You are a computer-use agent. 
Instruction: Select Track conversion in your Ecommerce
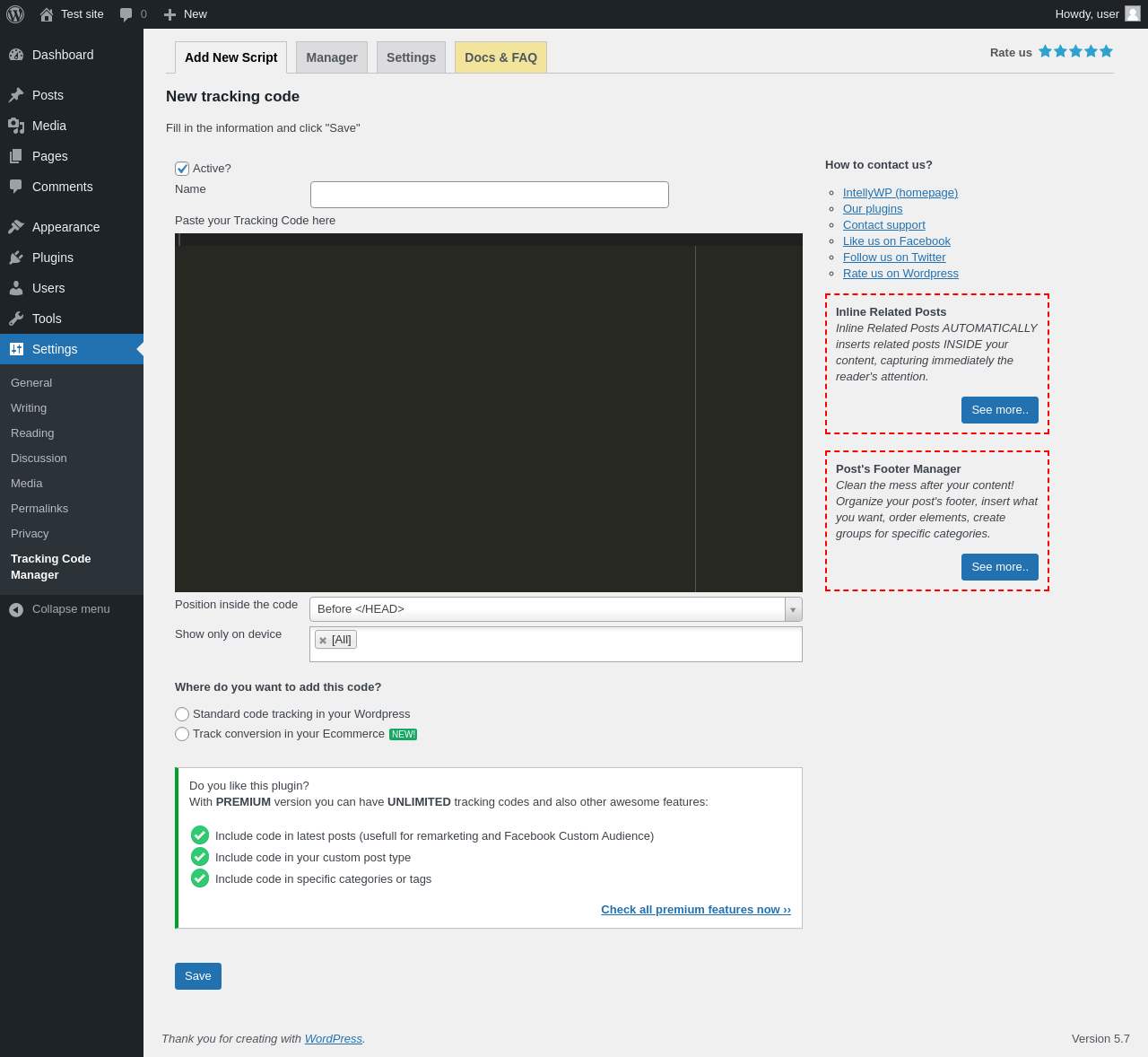(182, 734)
